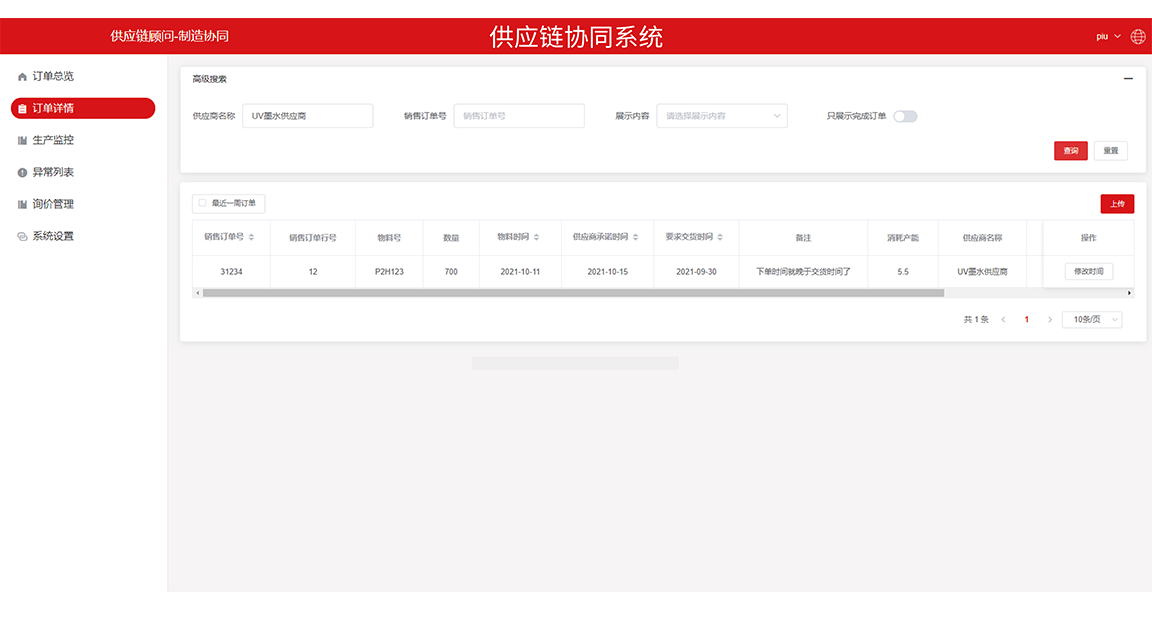The height and width of the screenshot is (624, 1152).
Task: Click the home icon beside 订单总览
Action: [22, 77]
